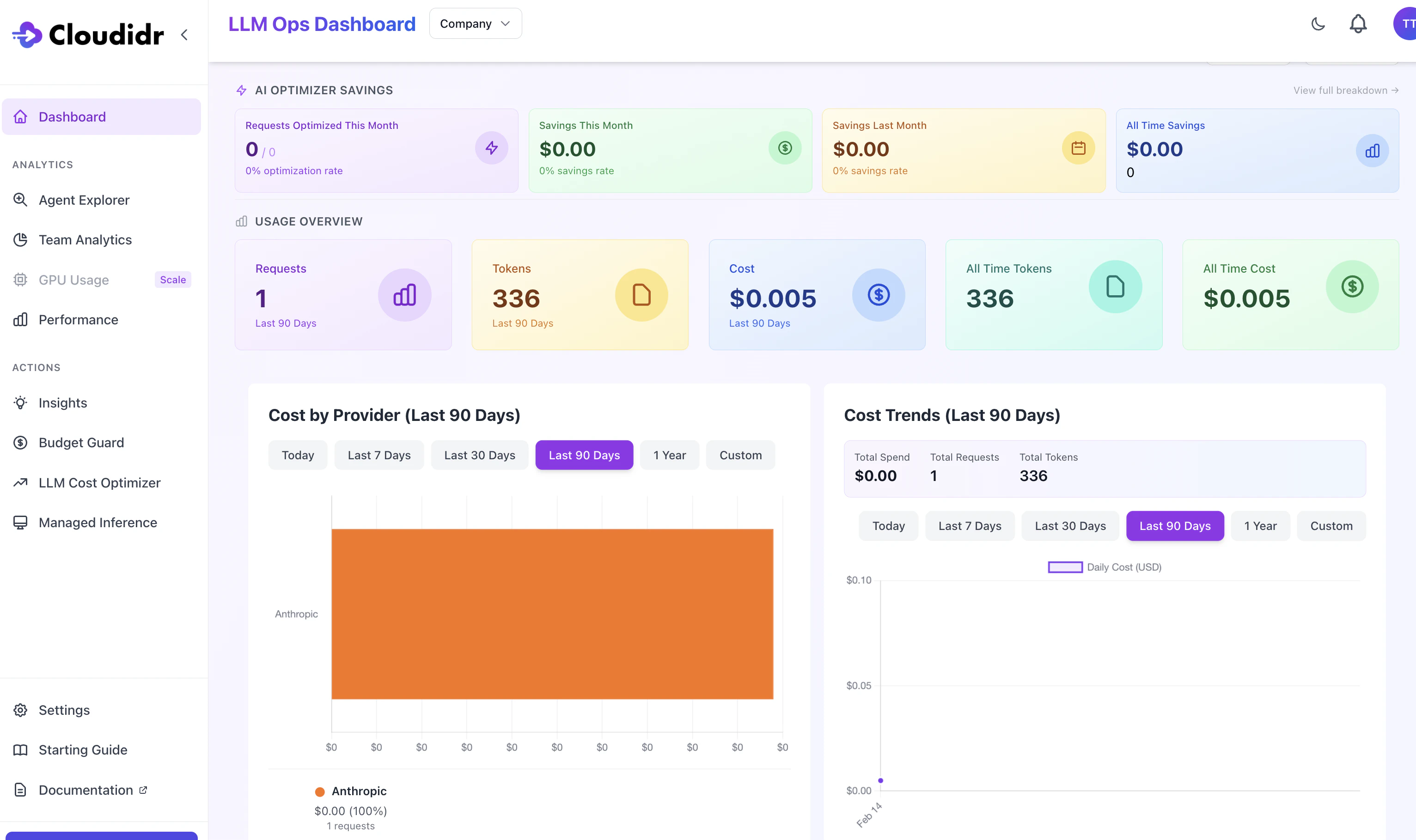The height and width of the screenshot is (840, 1416).
Task: Click the Team Analytics pie chart icon
Action: [x=20, y=240]
